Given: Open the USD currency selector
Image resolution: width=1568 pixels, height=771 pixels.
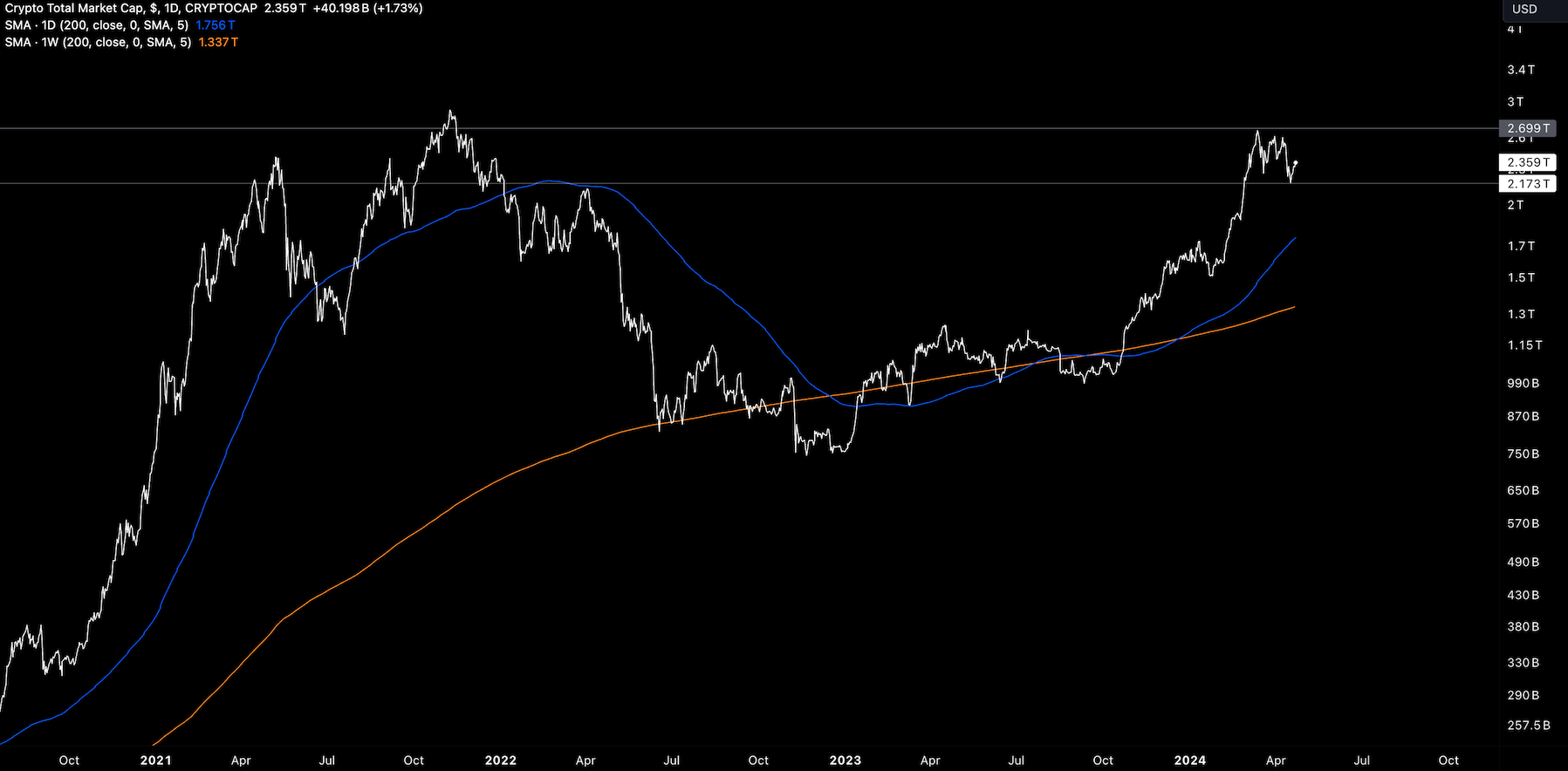Looking at the screenshot, I should tap(1524, 9).
